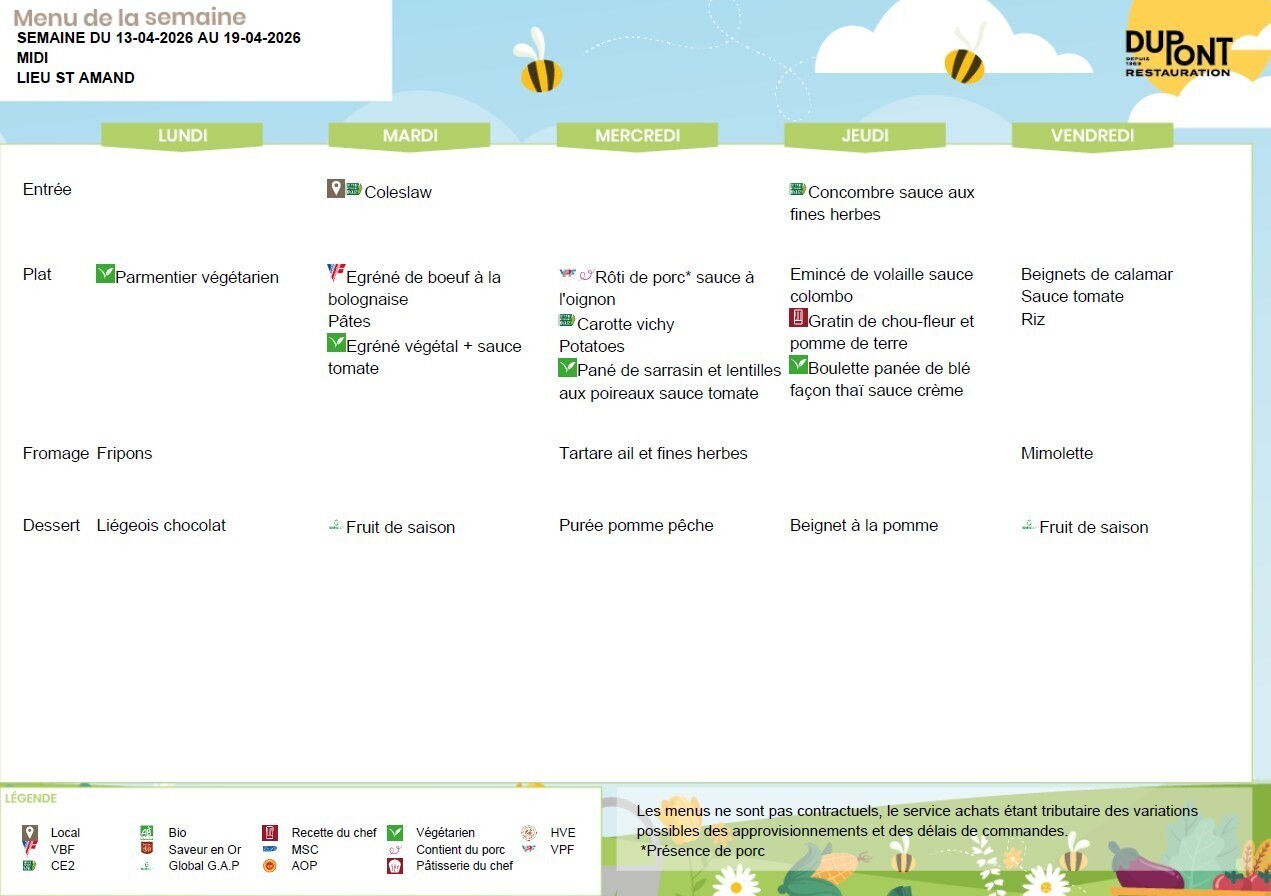Click the Bio label icon in the legend
Viewport: 1271px width, 896px height.
[146, 832]
